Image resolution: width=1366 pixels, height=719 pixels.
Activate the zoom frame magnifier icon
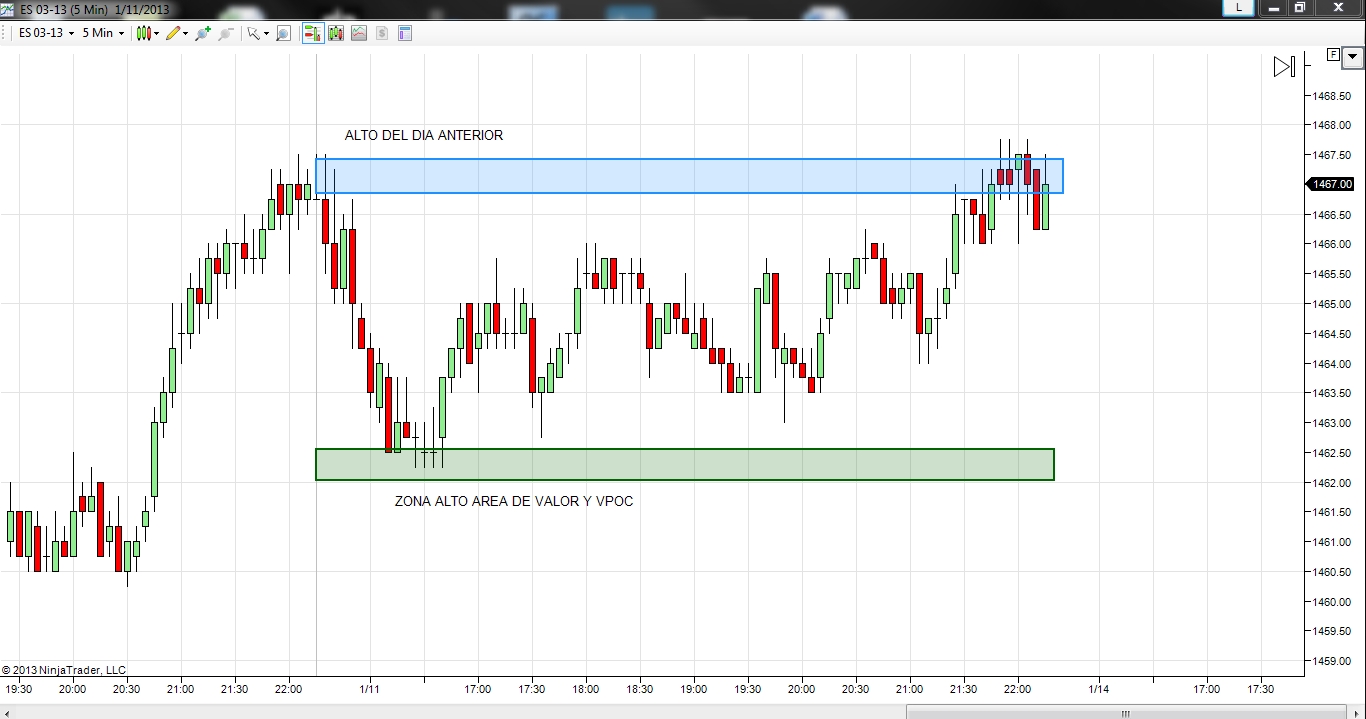[283, 33]
